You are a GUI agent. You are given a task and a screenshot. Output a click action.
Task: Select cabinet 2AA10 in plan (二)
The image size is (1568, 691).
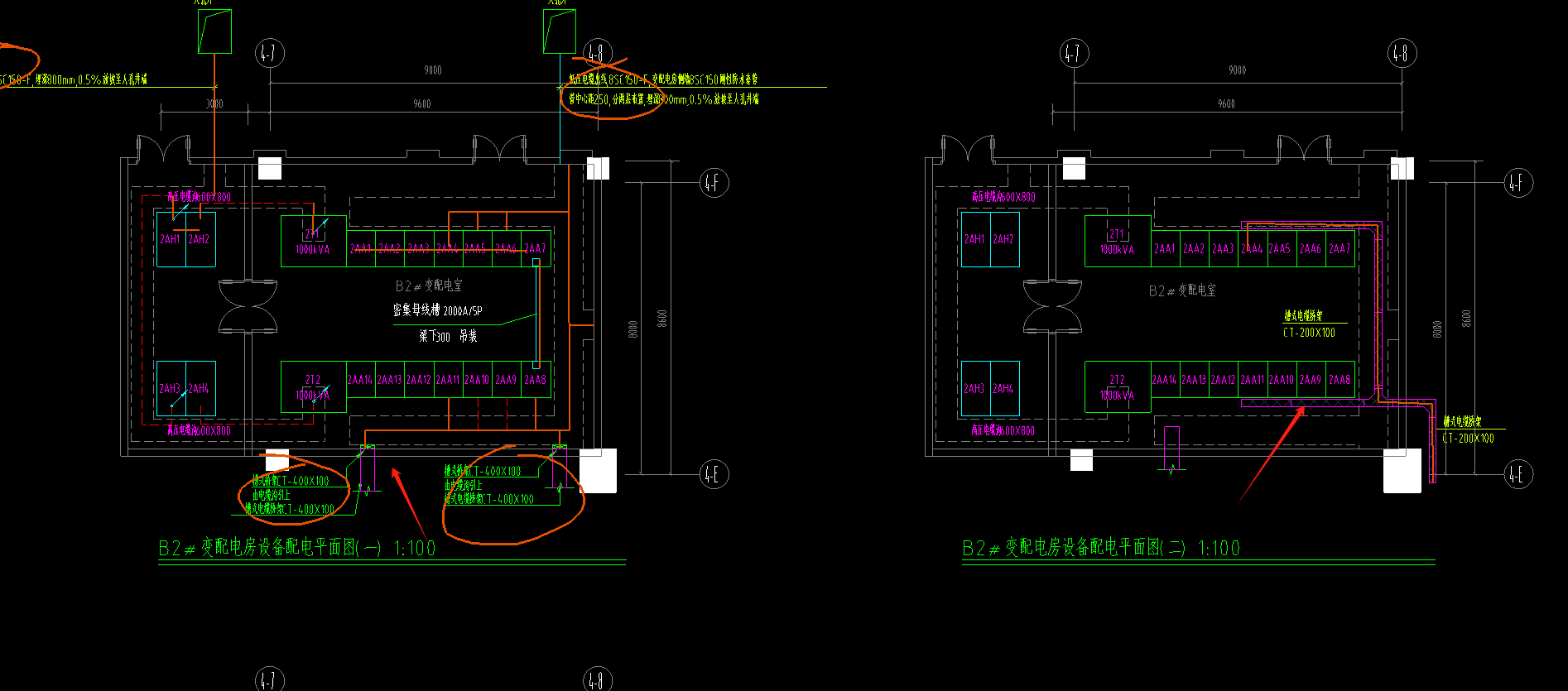tap(1282, 380)
